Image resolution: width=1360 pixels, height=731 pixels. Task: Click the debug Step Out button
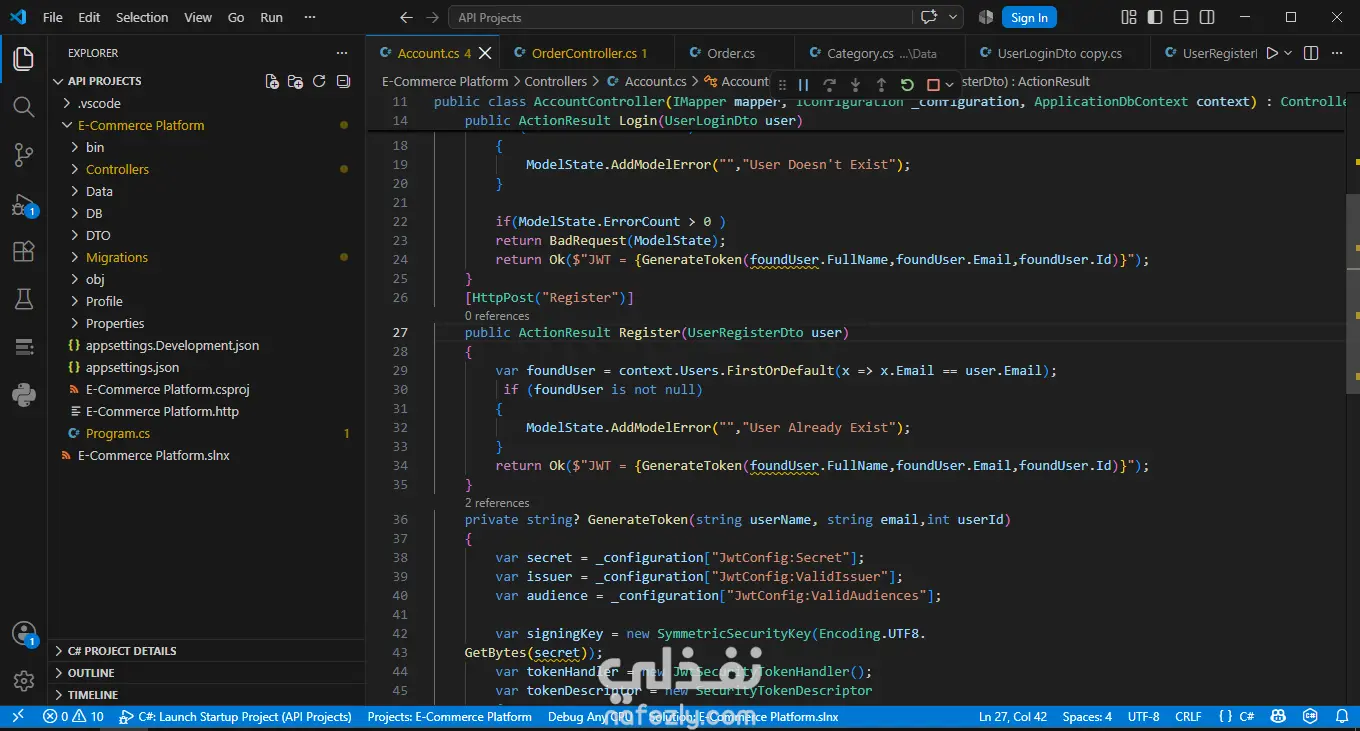pos(881,85)
